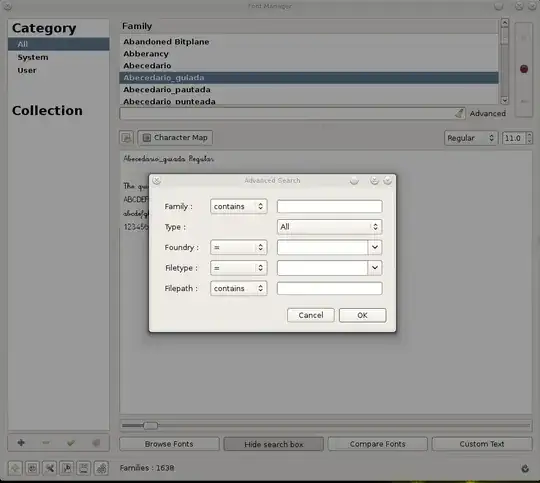Toggle the Compare Fonts mode
This screenshot has width=540, height=483.
click(x=377, y=444)
